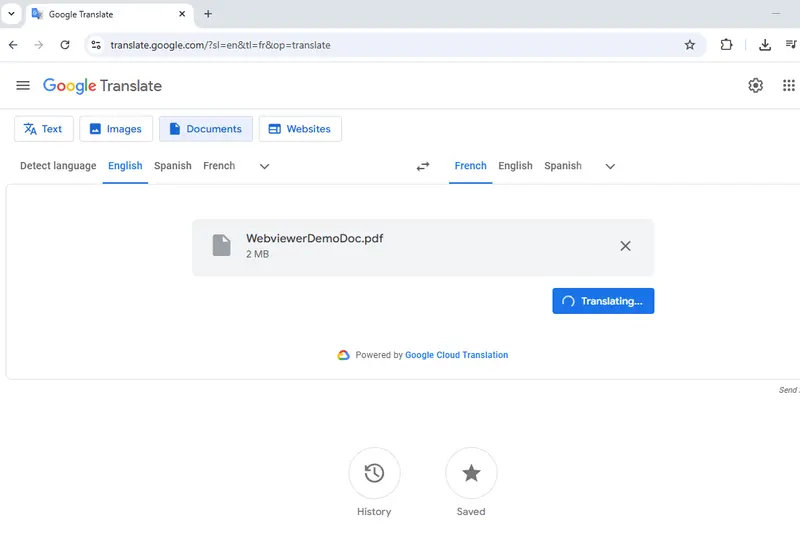The height and width of the screenshot is (536, 800).
Task: Reload the page
Action: [x=65, y=45]
